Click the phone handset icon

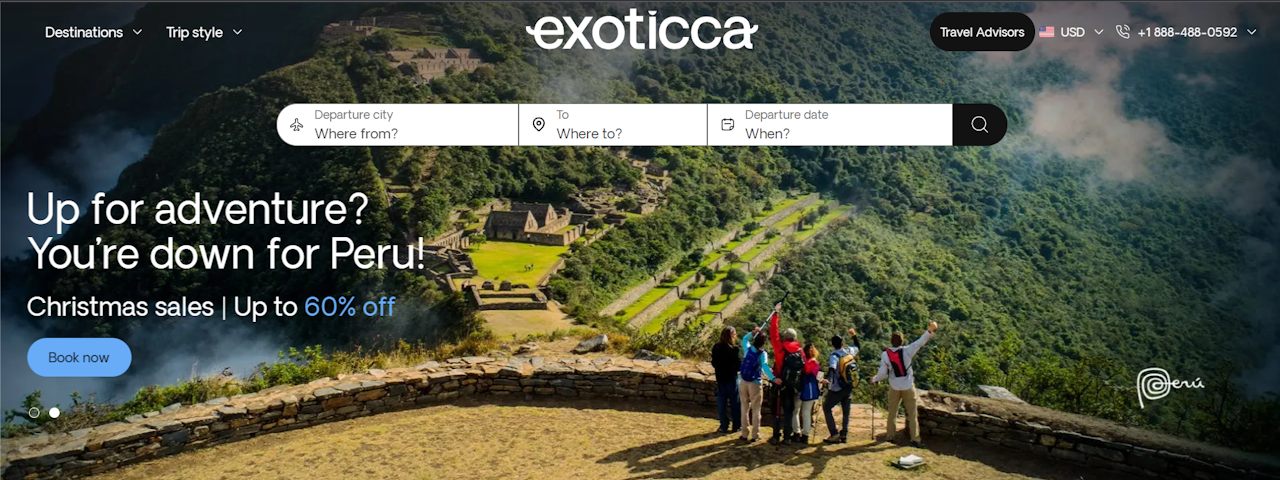(x=1123, y=32)
